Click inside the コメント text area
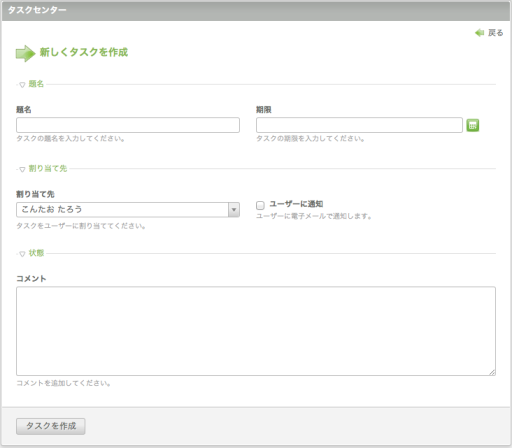This screenshot has width=512, height=448. click(x=256, y=331)
